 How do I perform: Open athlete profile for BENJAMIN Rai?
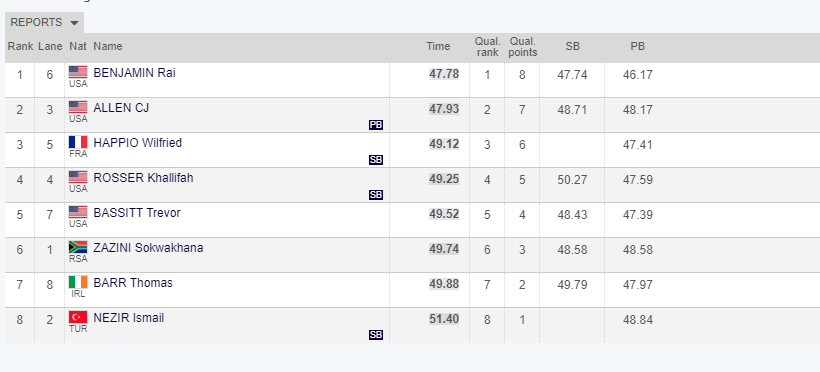pyautogui.click(x=134, y=73)
